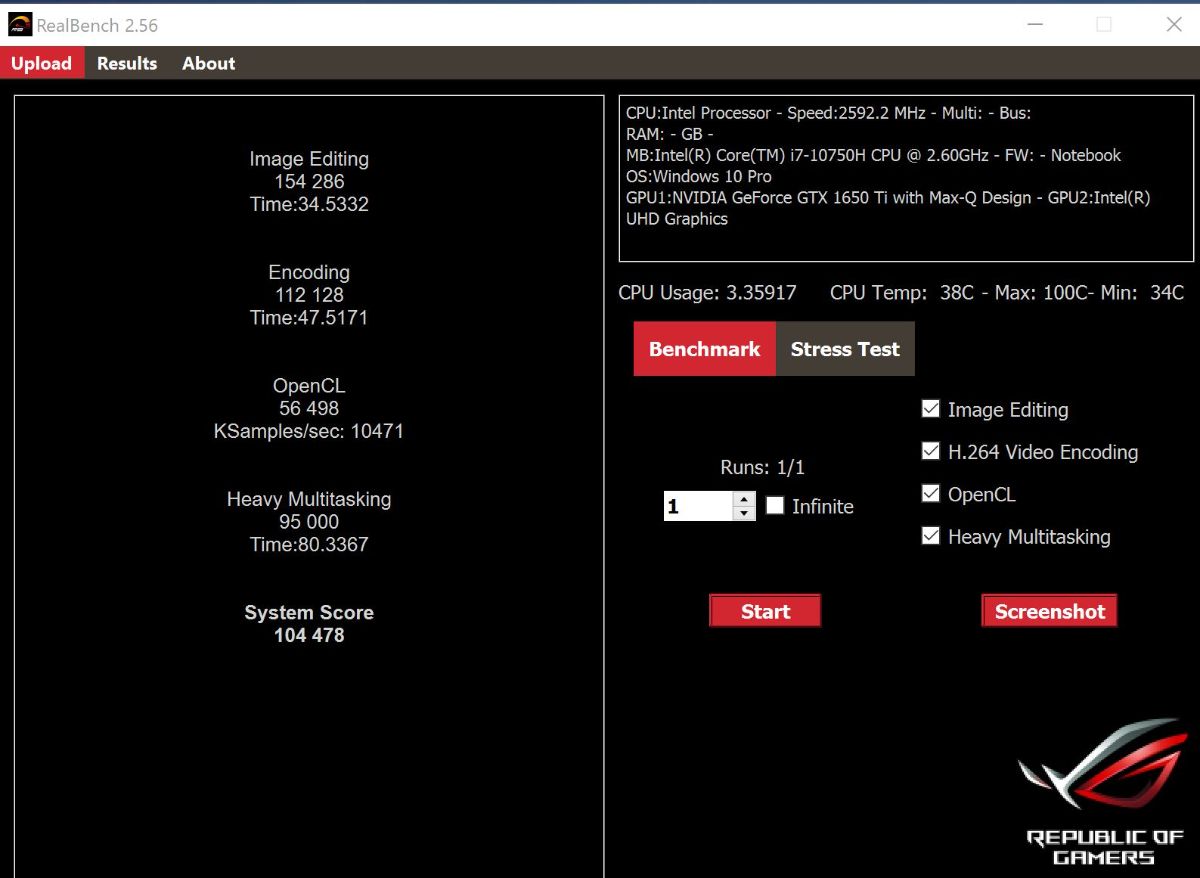Image resolution: width=1200 pixels, height=878 pixels.
Task: Maximize the RealBench window
Action: click(x=1104, y=25)
